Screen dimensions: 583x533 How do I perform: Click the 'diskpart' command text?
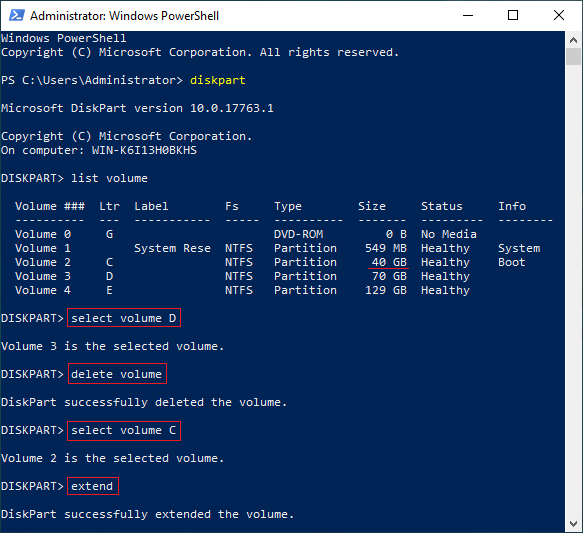(x=218, y=80)
